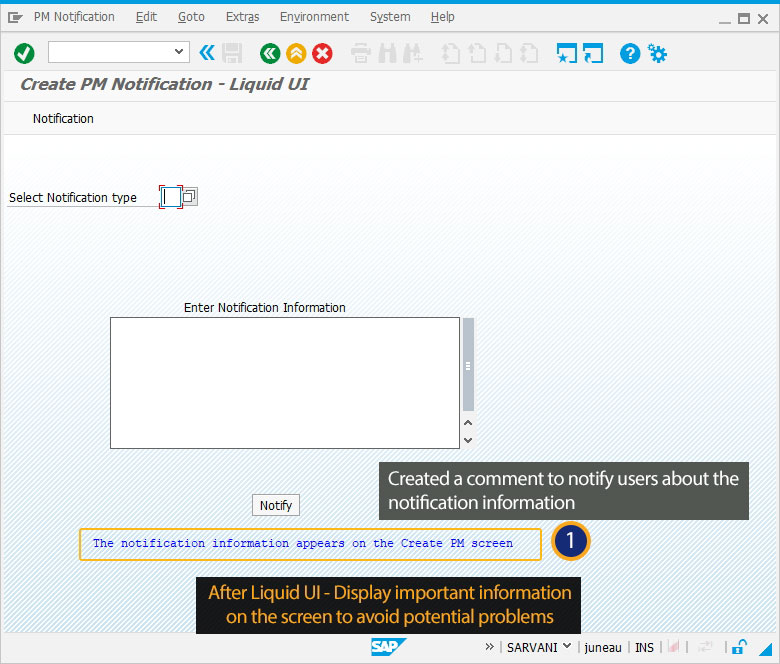Viewport: 780px width, 664px height.
Task: Open the Extras menu
Action: click(x=243, y=17)
